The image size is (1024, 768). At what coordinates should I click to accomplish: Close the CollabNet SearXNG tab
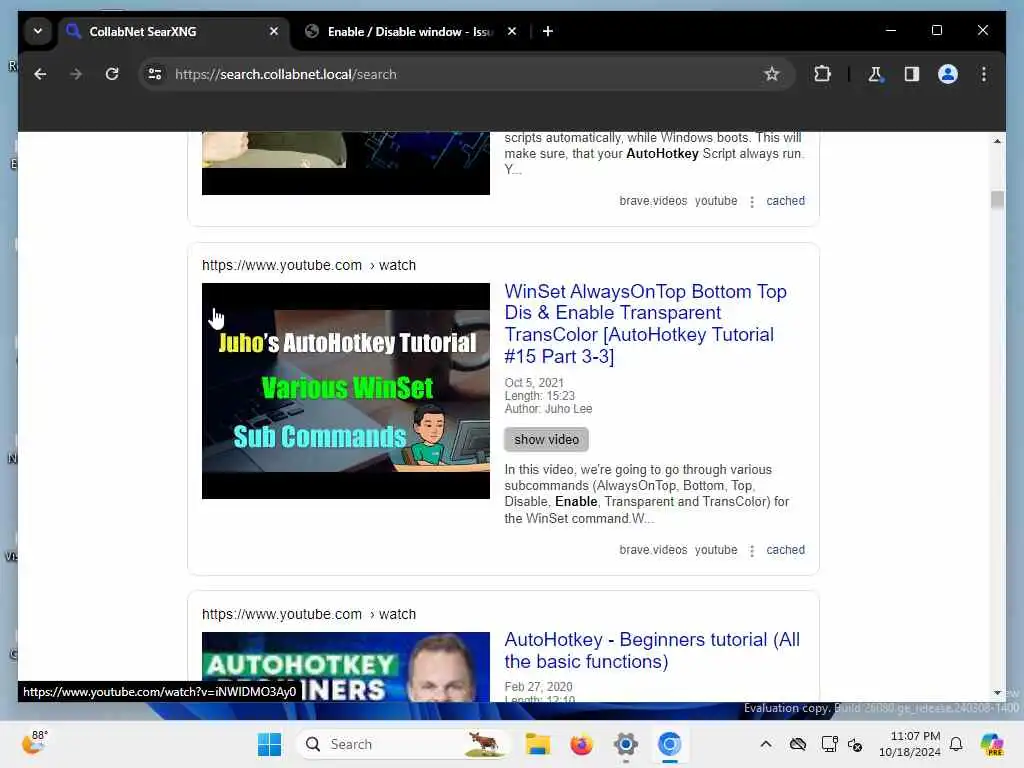(x=274, y=31)
